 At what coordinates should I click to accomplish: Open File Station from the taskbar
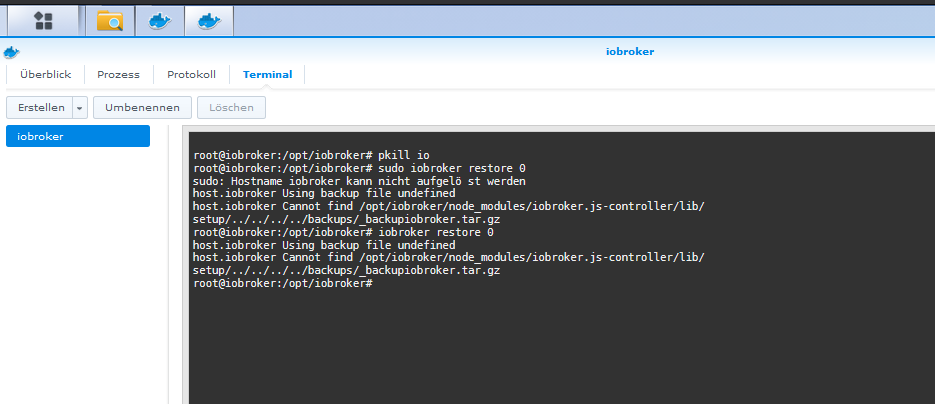(110, 20)
